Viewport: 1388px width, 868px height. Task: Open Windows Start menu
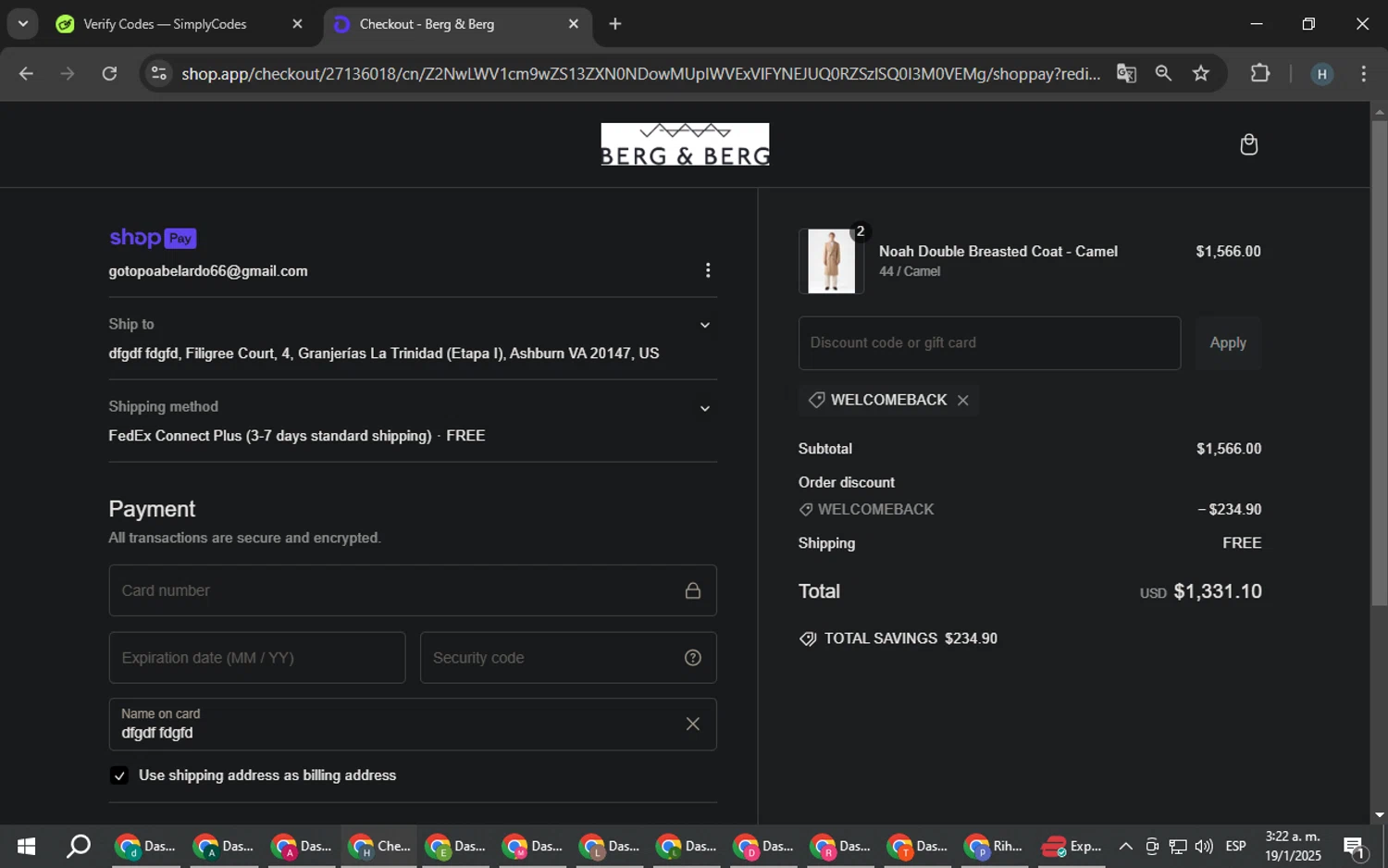click(x=26, y=846)
